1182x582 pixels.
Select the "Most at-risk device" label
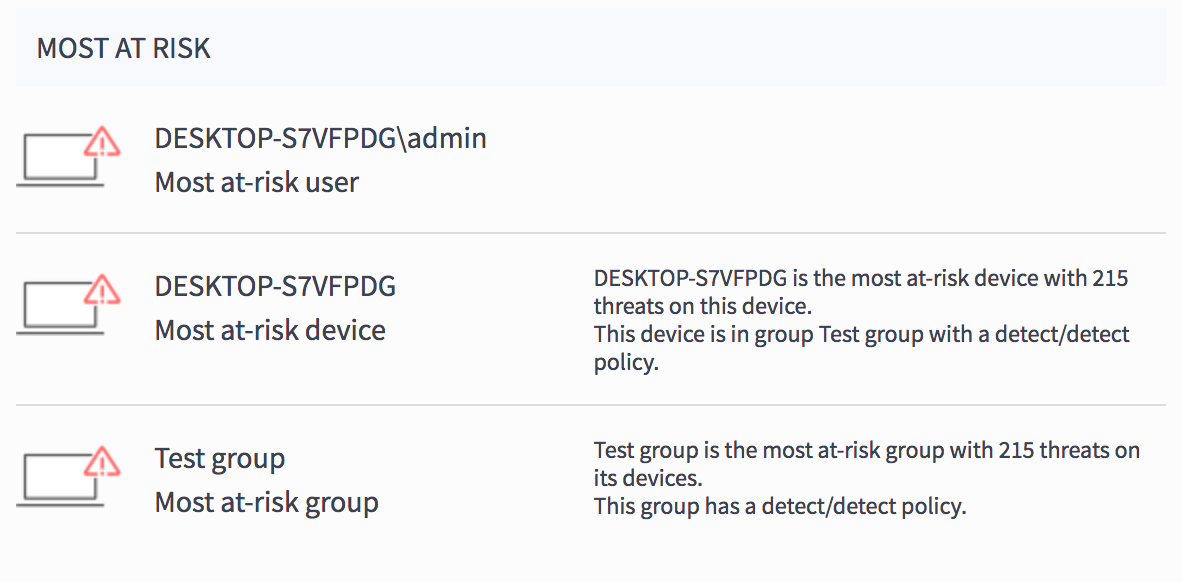(270, 330)
